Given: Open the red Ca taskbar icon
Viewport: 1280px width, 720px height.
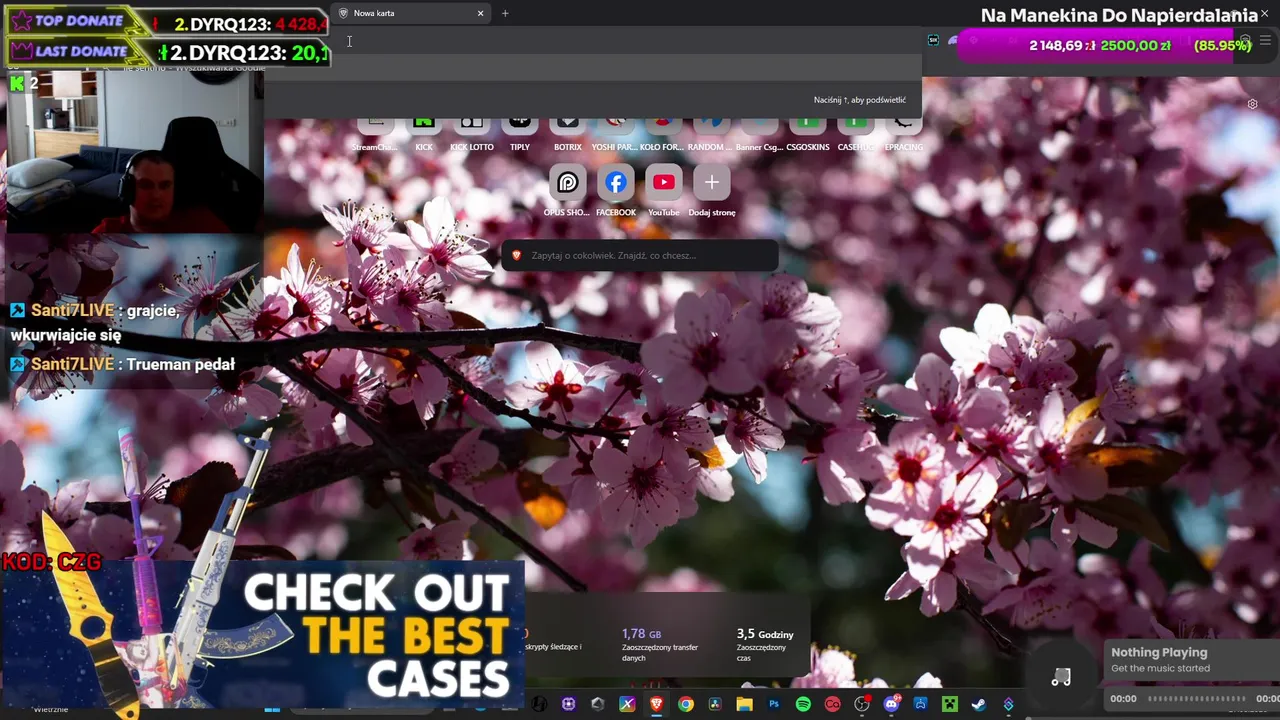Looking at the screenshot, I should pyautogui.click(x=832, y=704).
